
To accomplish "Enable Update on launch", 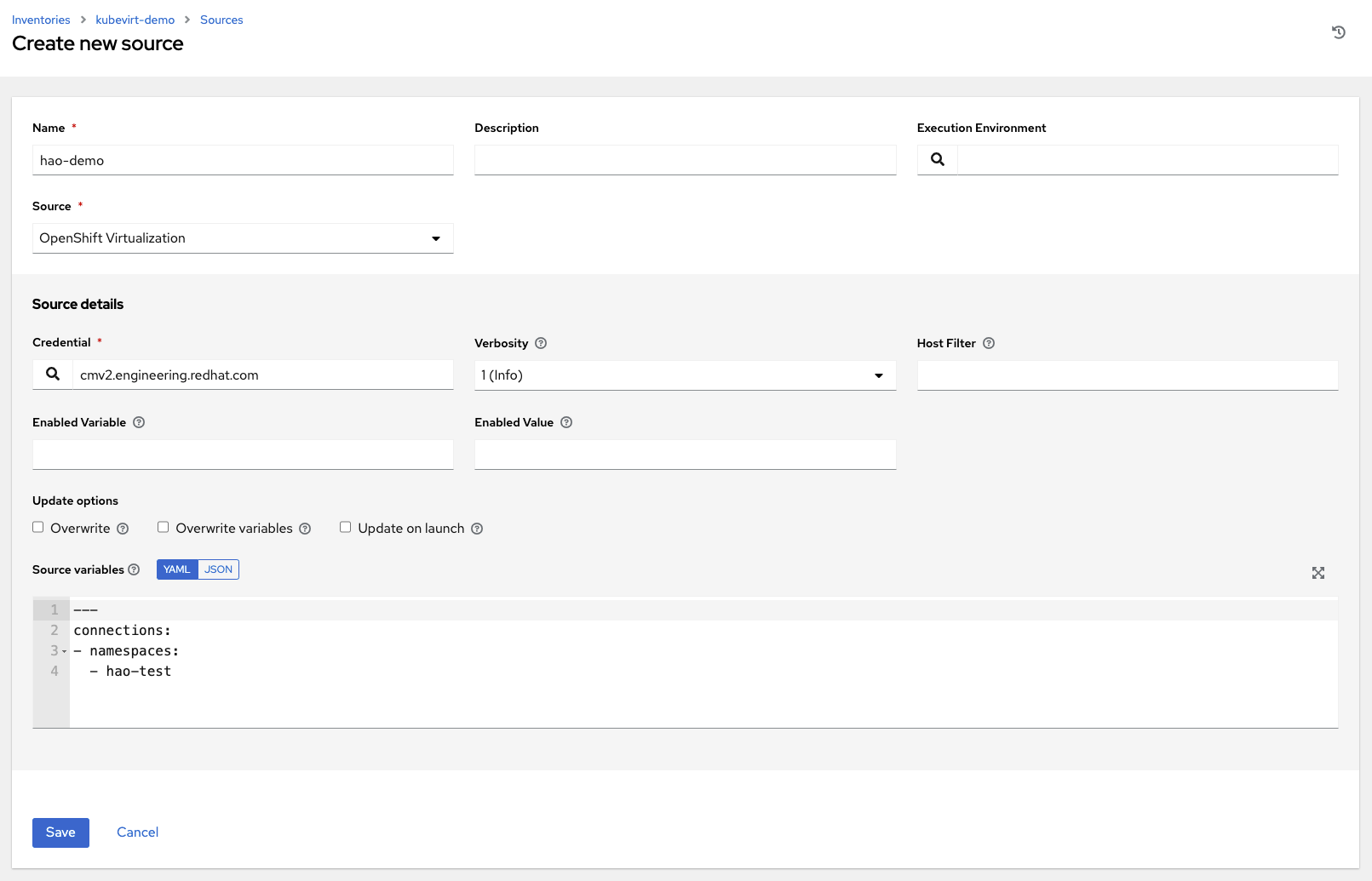I will [x=345, y=527].
